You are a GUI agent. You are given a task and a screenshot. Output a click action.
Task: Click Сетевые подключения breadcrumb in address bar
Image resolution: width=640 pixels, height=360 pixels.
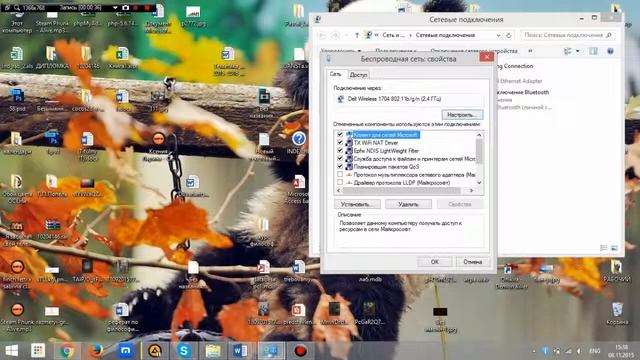click(x=445, y=35)
